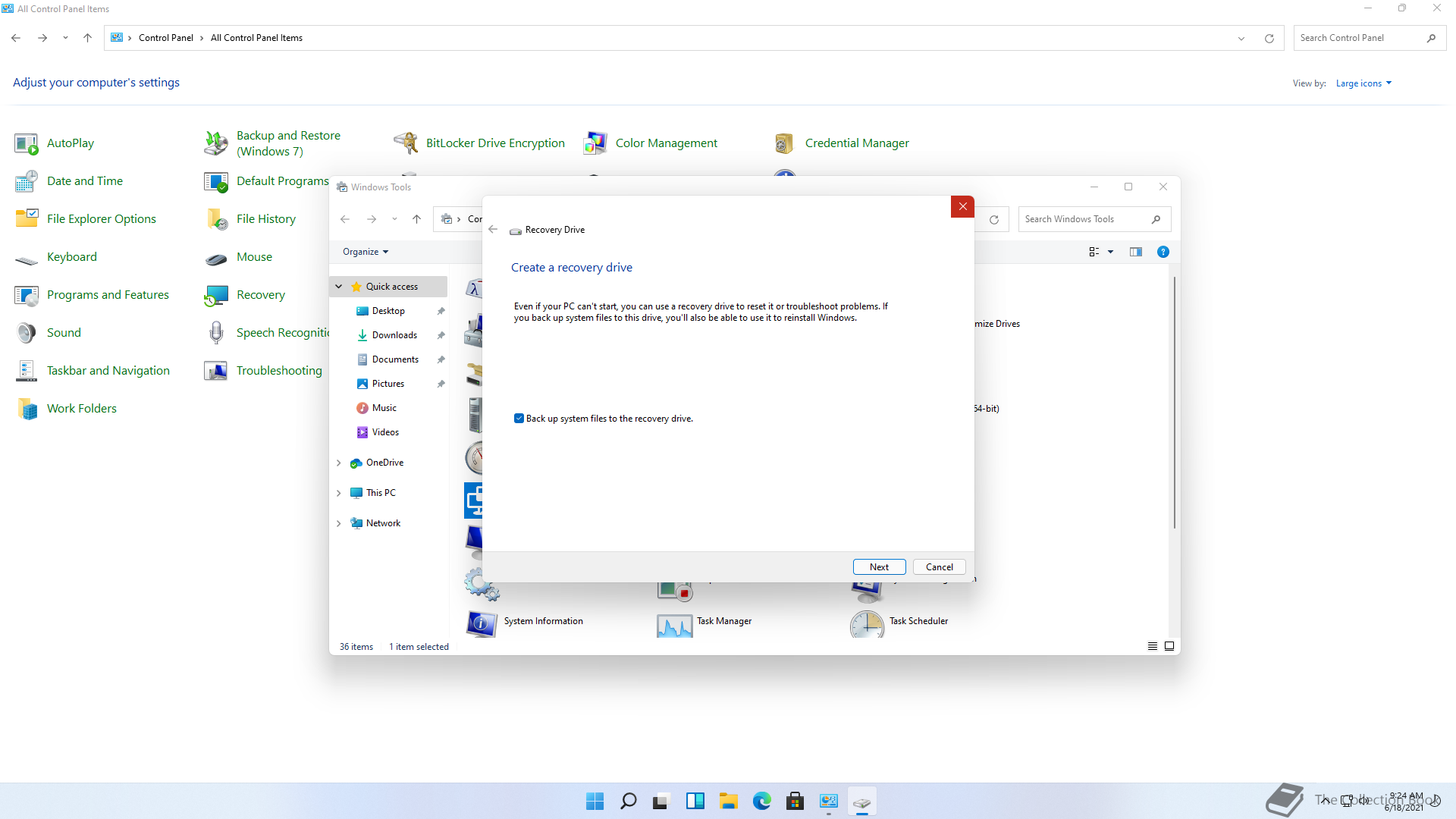Click the Microsoft Edge taskbar icon

(761, 801)
